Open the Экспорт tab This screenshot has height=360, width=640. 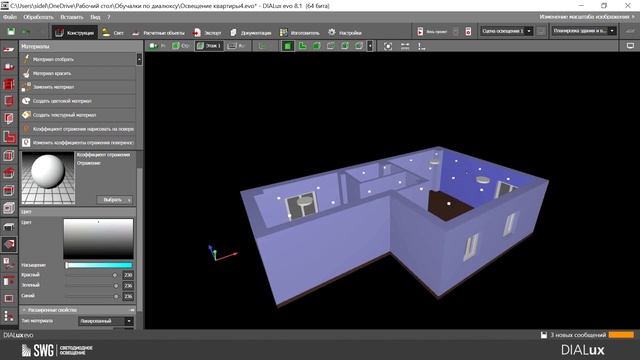point(207,33)
